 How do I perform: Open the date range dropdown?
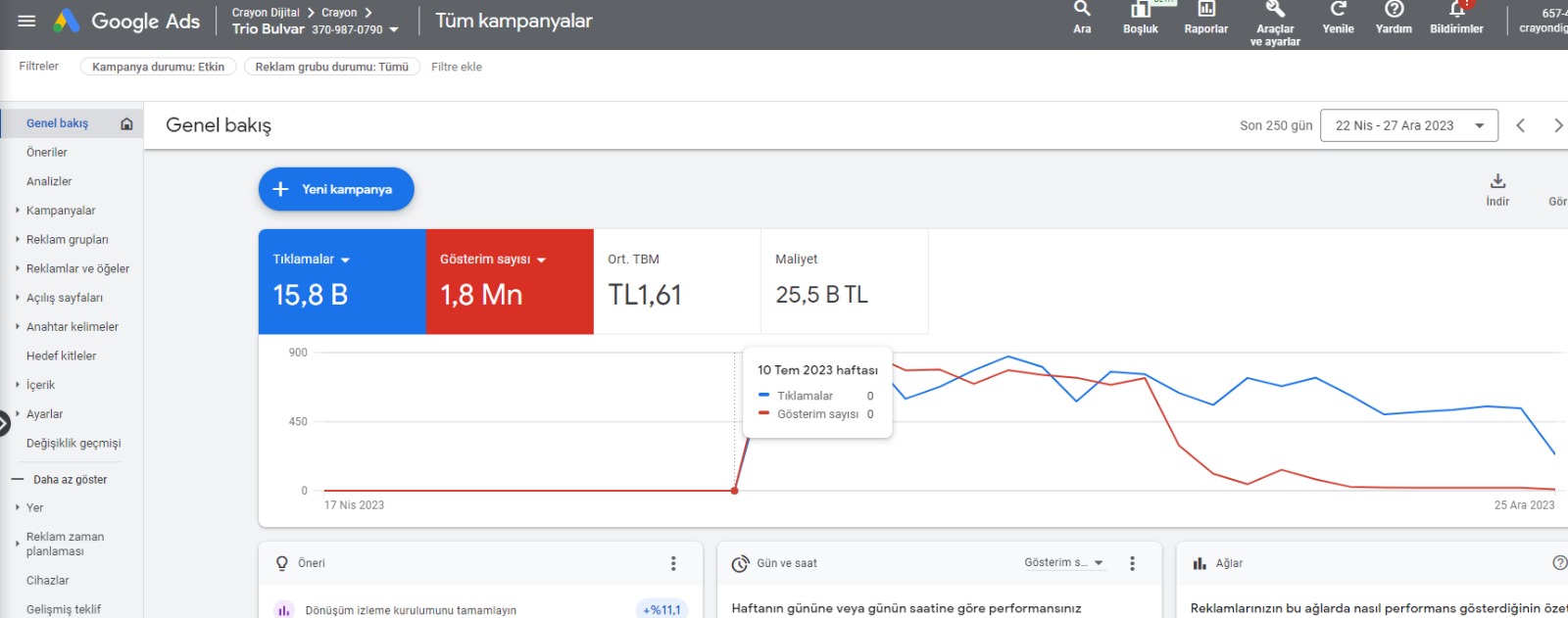coord(1409,125)
